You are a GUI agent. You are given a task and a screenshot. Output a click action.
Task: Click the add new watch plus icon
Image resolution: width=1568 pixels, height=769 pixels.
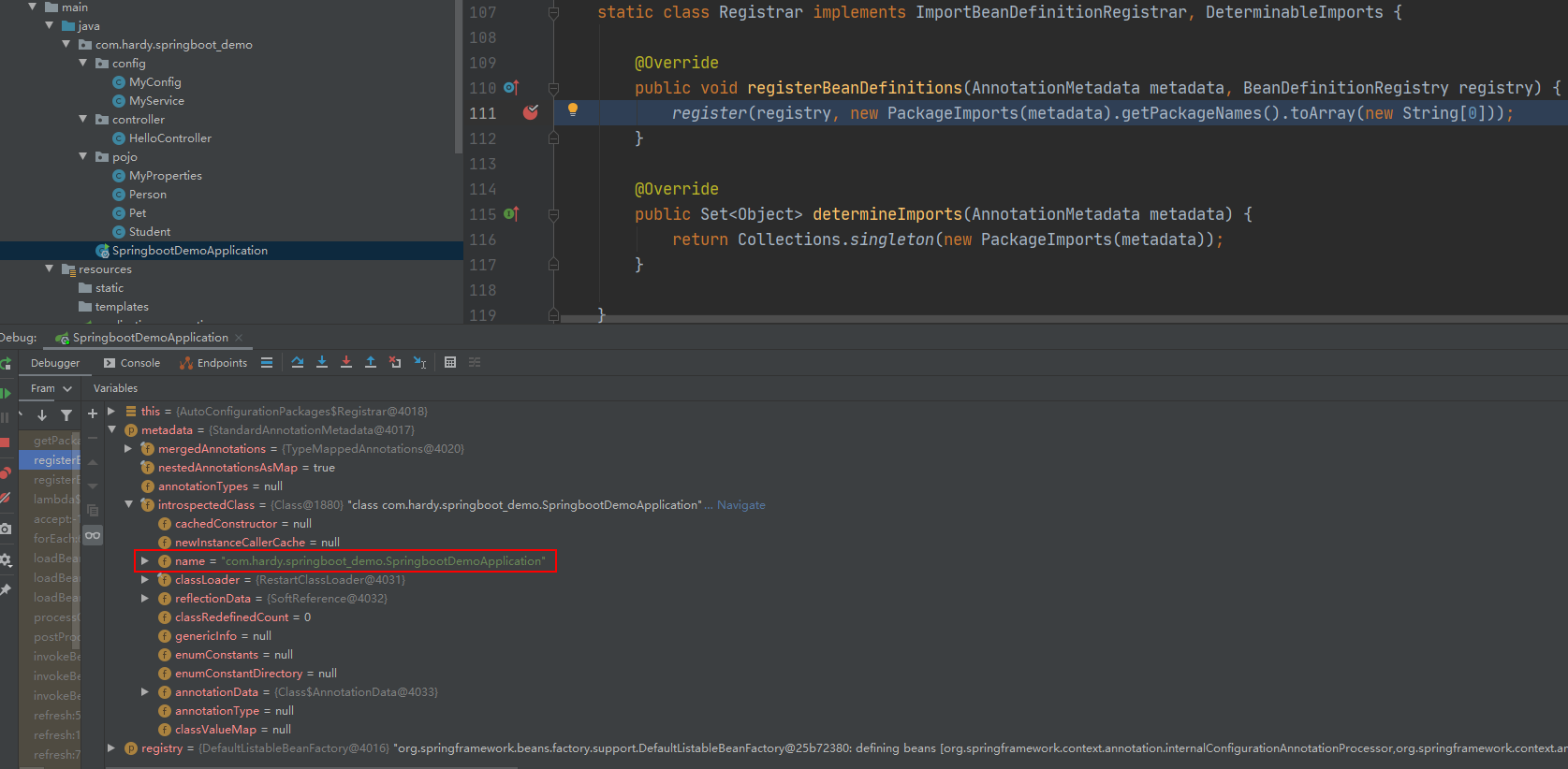click(93, 414)
